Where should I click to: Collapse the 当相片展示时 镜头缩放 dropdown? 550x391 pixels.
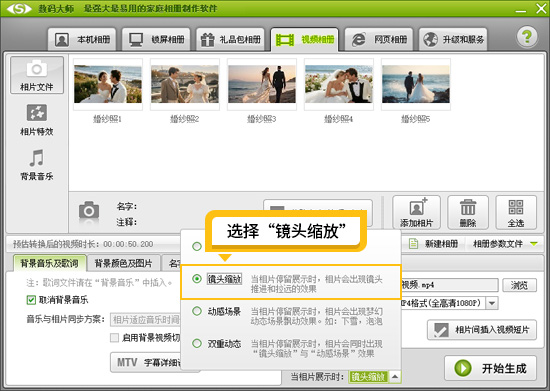click(x=395, y=377)
